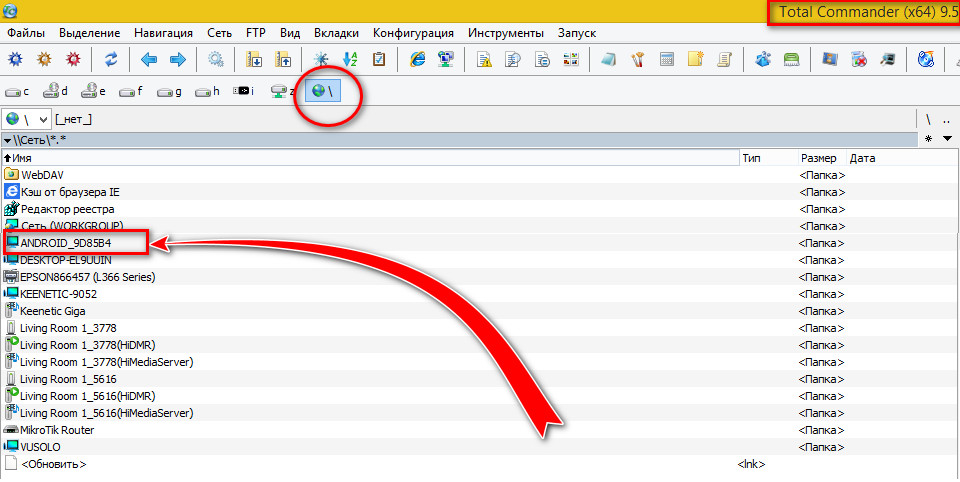Viewport: 960px width, 482px height.
Task: Open the Internet Explorer toolbar icon
Action: [418, 59]
